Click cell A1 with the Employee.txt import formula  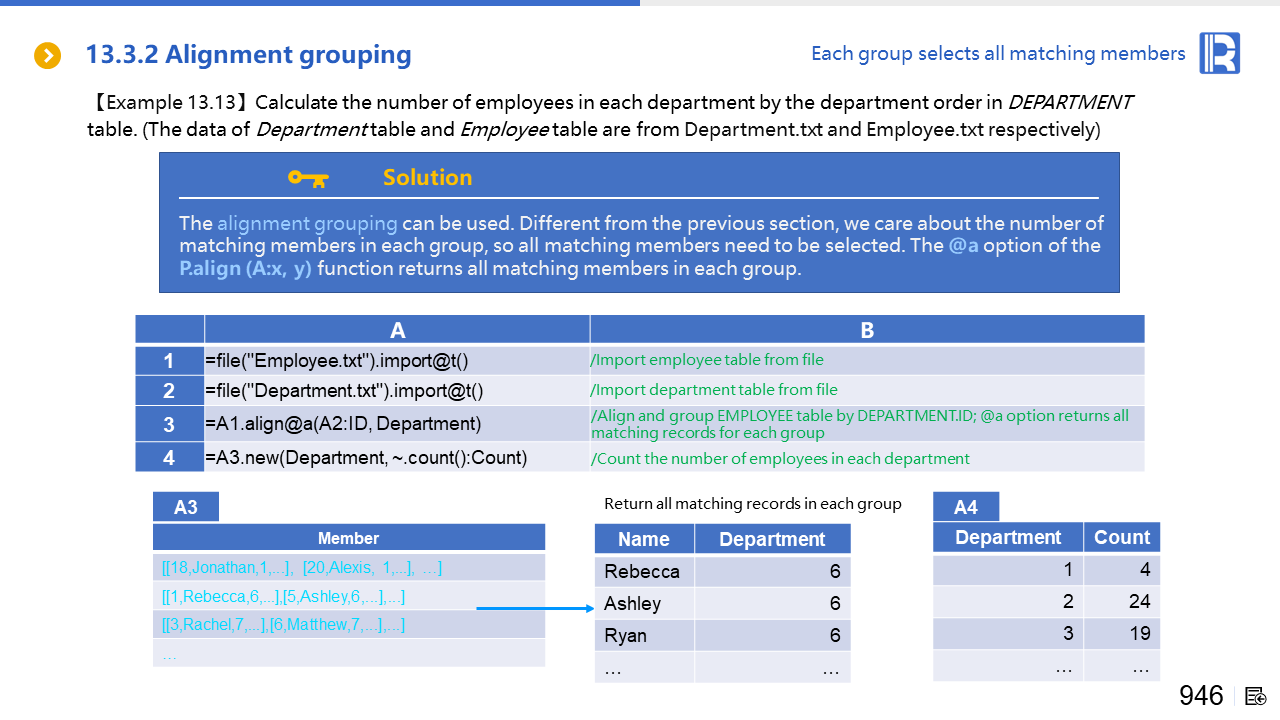336,361
